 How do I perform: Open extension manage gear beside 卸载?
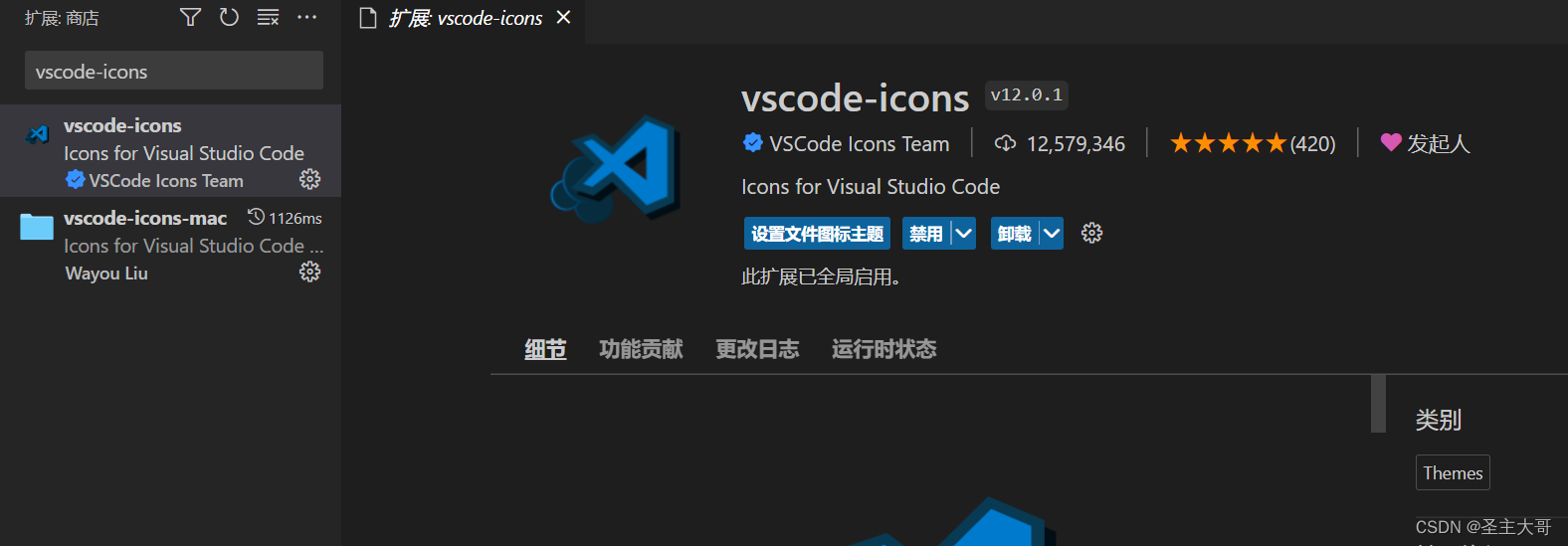[1091, 233]
